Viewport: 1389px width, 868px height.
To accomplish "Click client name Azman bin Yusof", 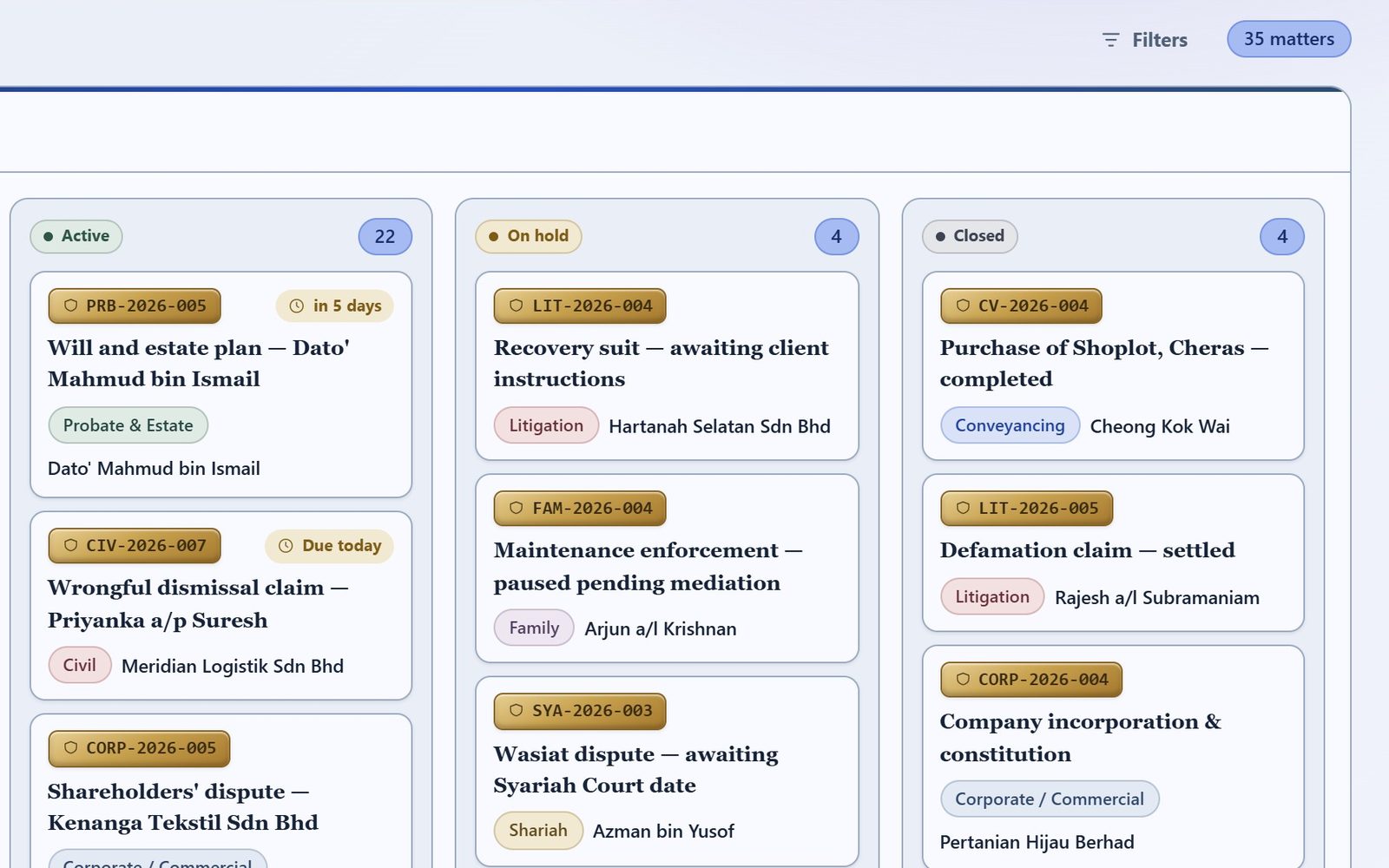I will pyautogui.click(x=663, y=831).
